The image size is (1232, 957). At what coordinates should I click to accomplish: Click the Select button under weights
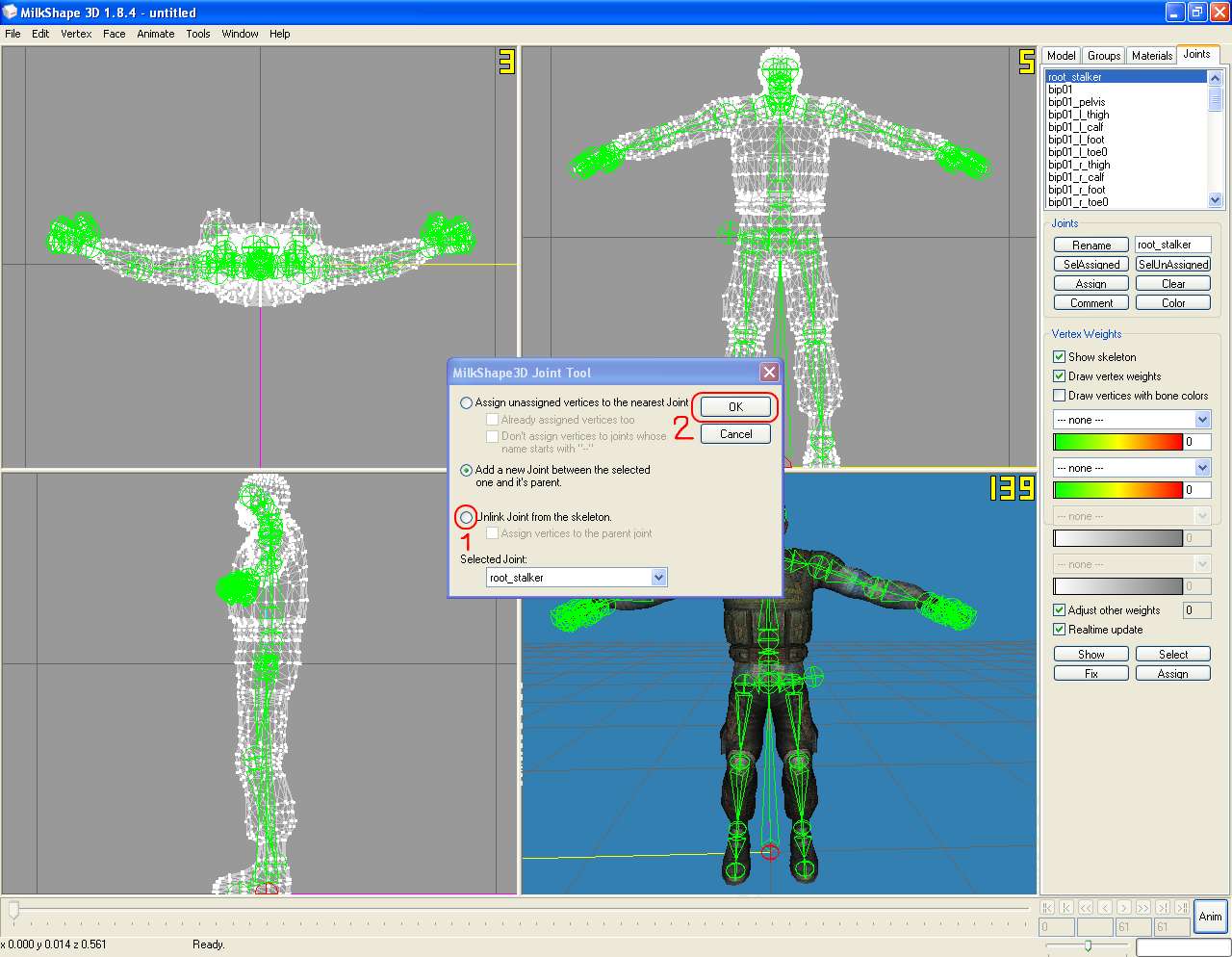tap(1173, 655)
